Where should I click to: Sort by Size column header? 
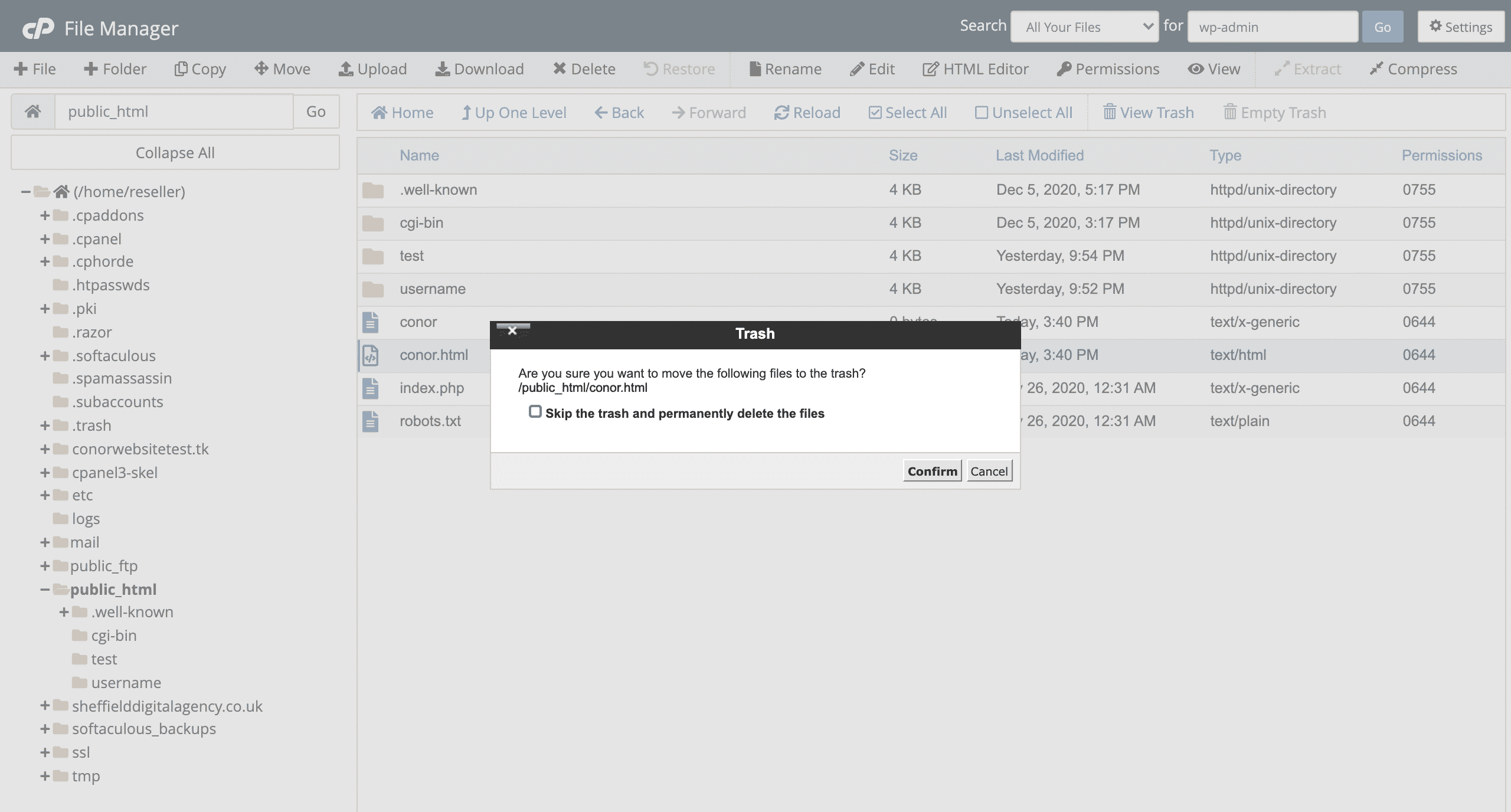[903, 155]
